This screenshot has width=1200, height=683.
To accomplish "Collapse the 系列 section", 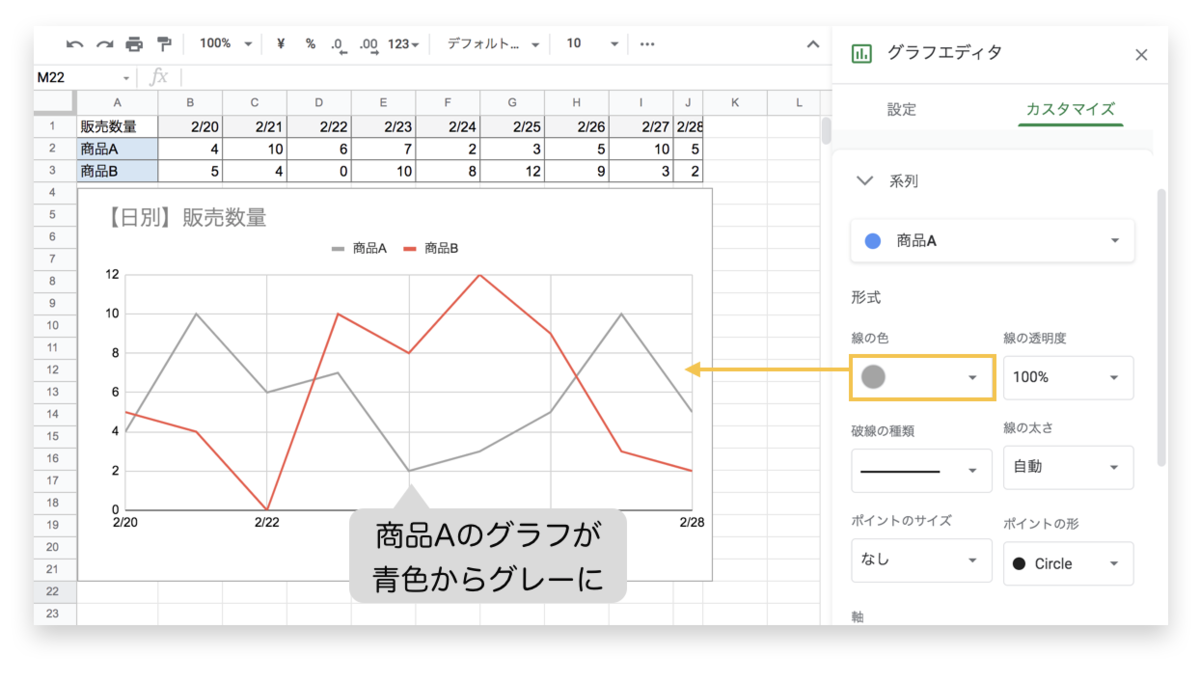I will 864,181.
